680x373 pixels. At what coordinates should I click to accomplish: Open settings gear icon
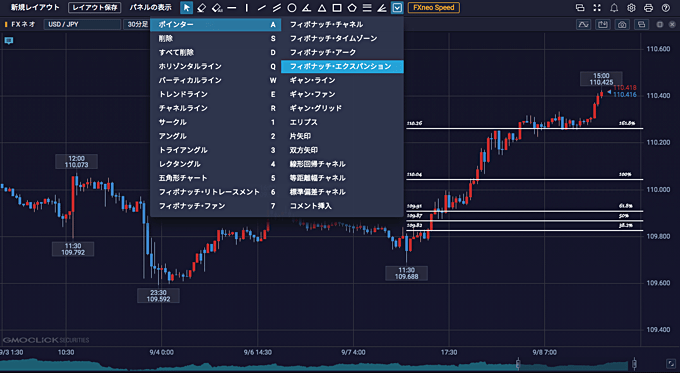(631, 8)
